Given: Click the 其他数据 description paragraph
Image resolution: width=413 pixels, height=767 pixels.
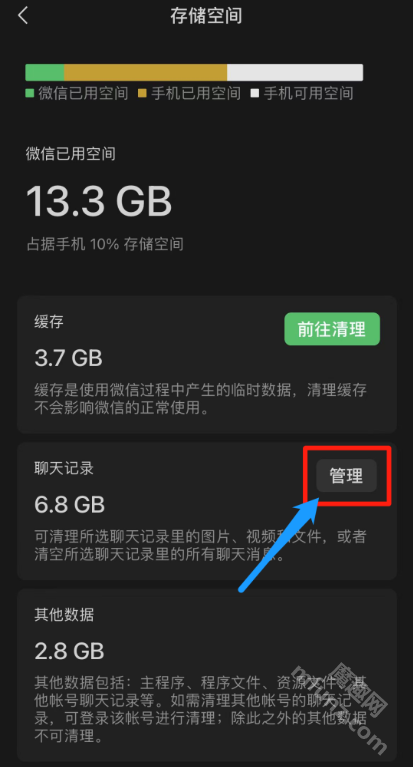Looking at the screenshot, I should (201, 708).
